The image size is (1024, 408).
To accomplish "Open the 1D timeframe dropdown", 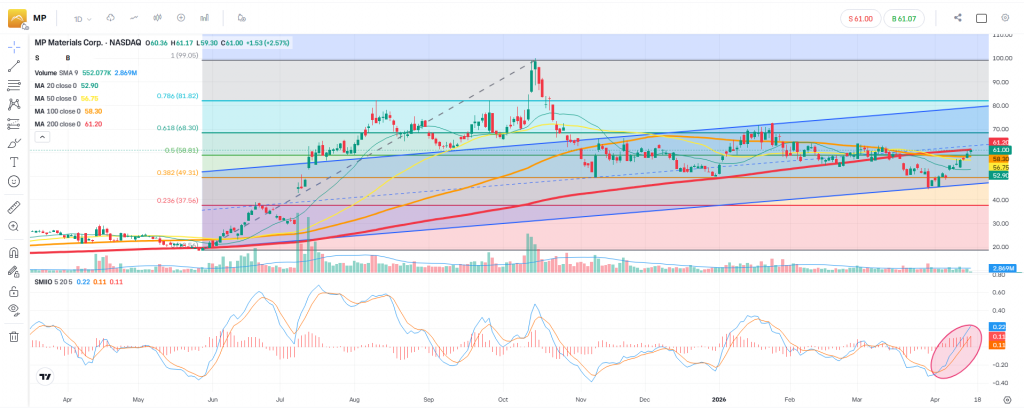I will (83, 17).
